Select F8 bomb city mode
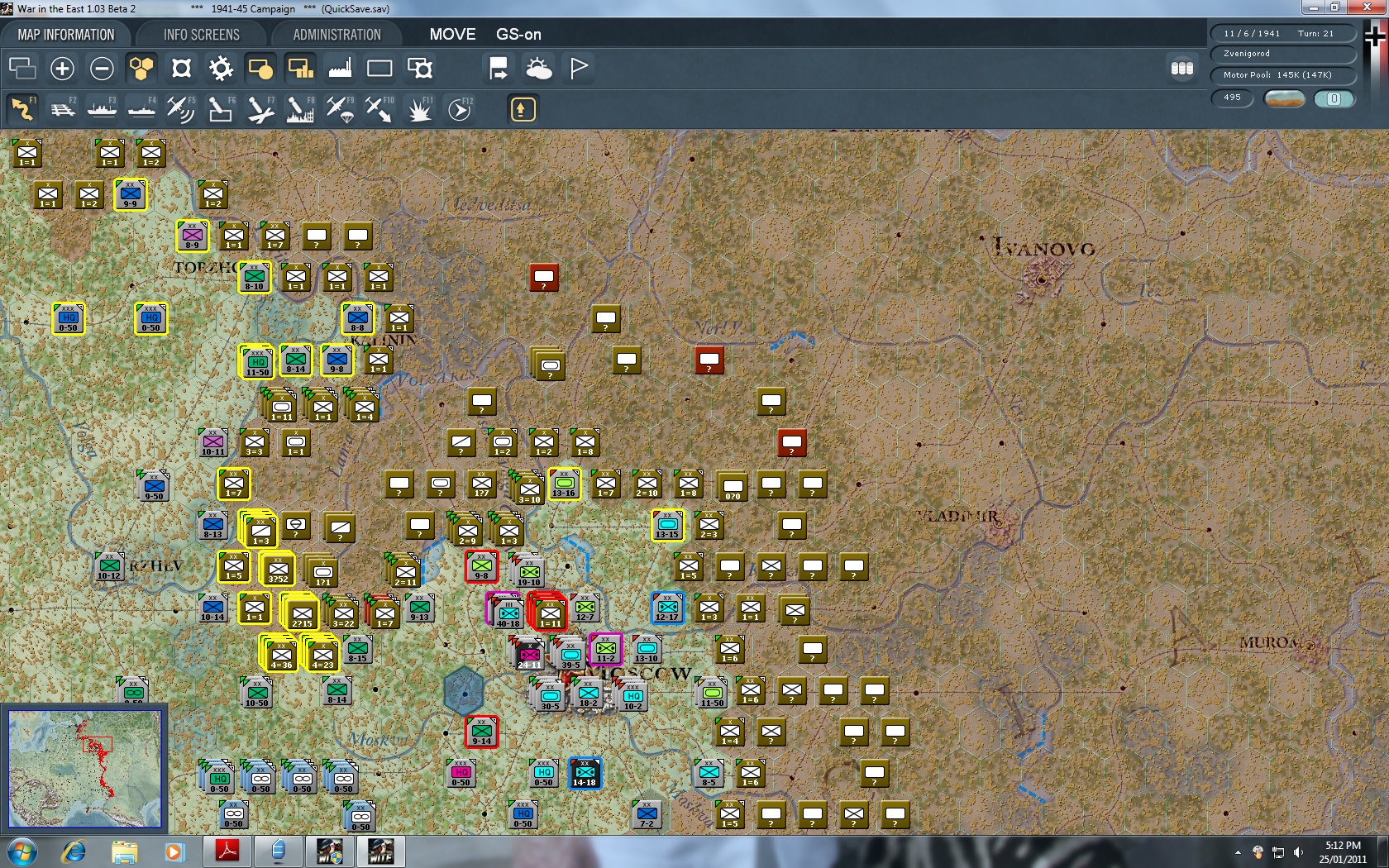 tap(300, 109)
